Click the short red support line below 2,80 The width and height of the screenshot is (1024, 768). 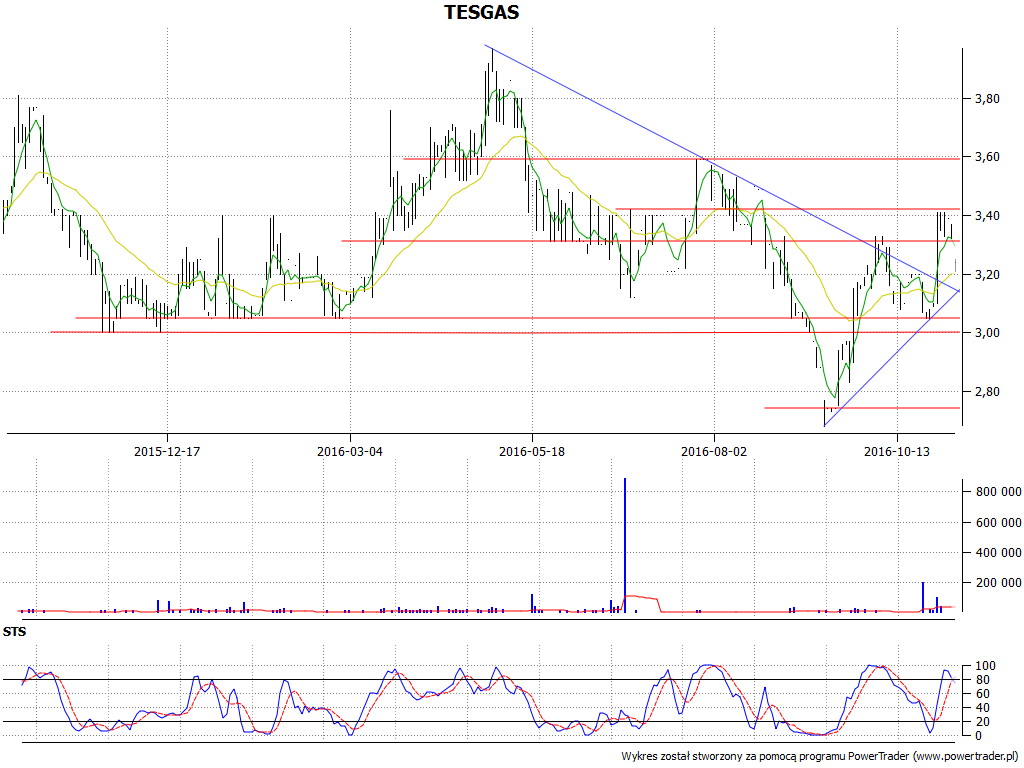(x=862, y=408)
